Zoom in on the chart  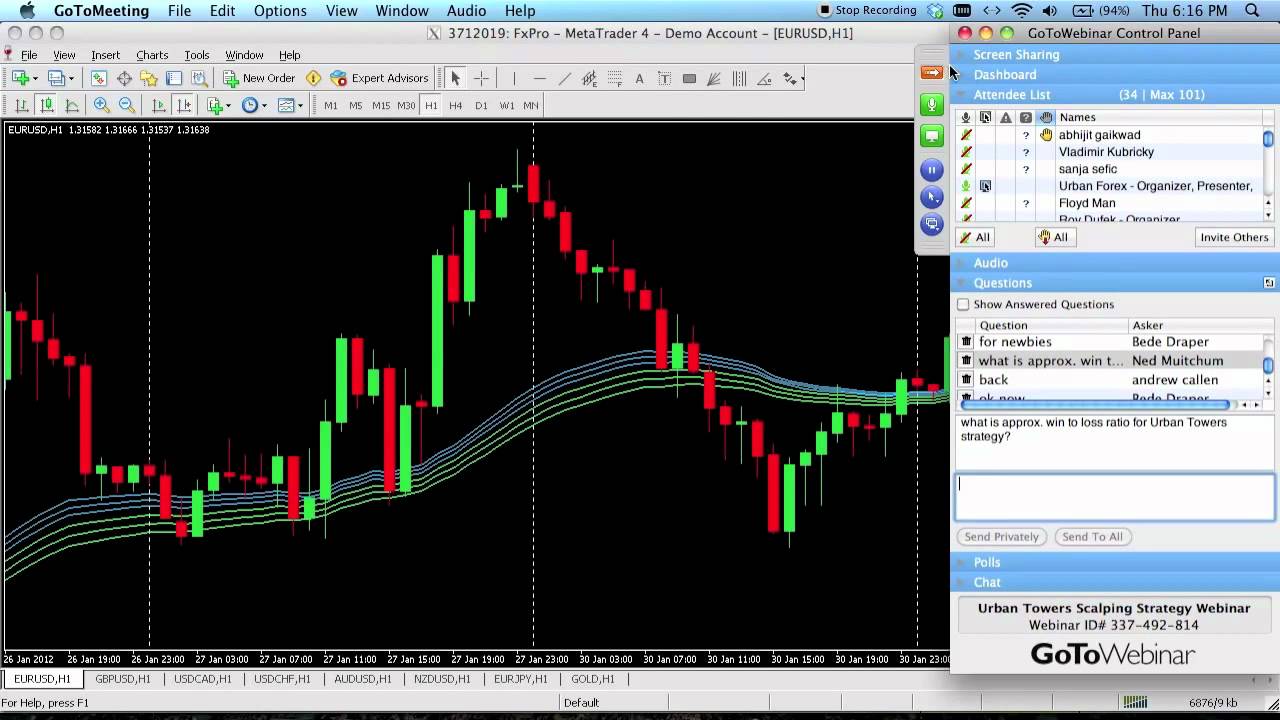click(101, 105)
